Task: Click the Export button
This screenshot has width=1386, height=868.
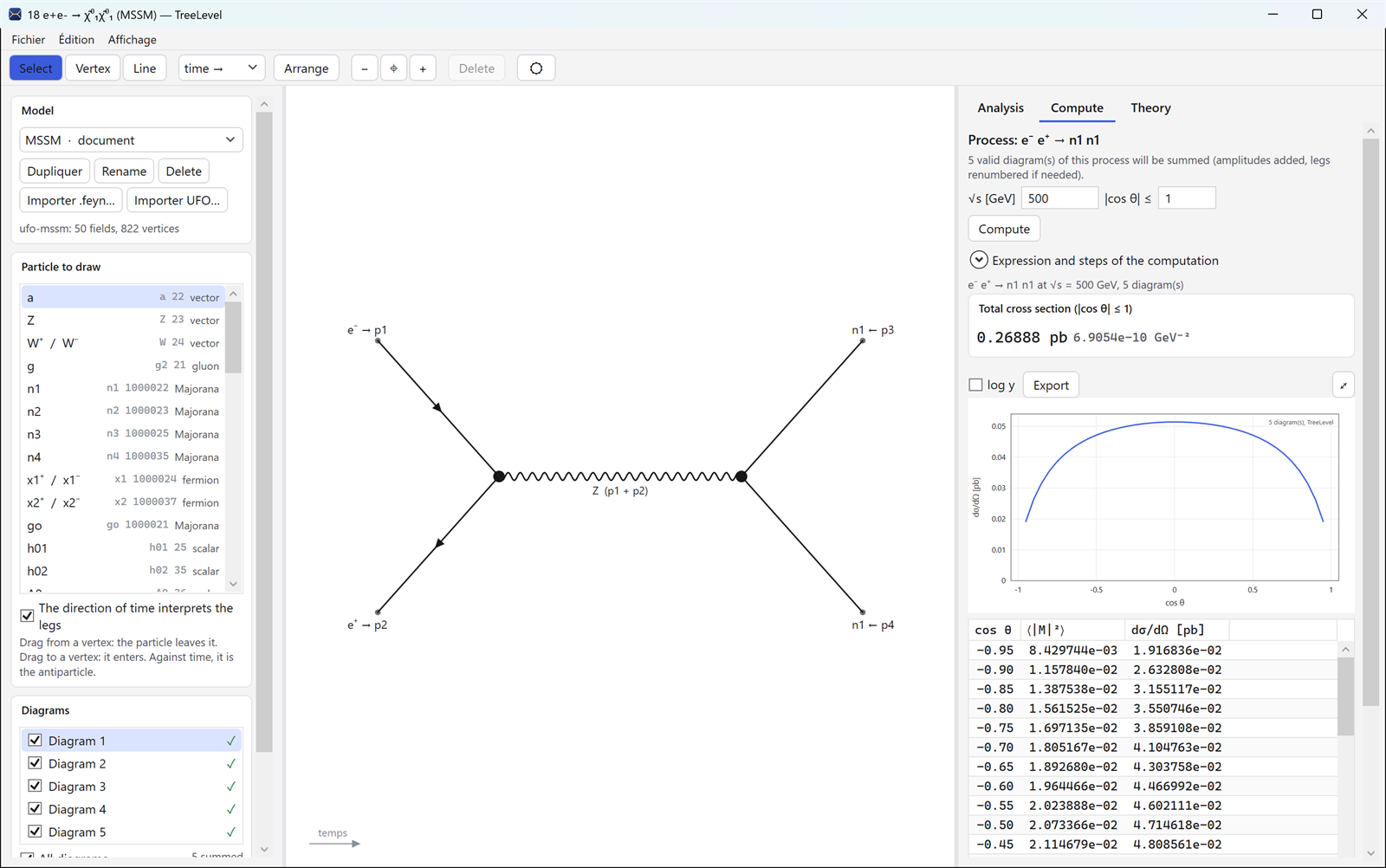Action: (x=1051, y=385)
